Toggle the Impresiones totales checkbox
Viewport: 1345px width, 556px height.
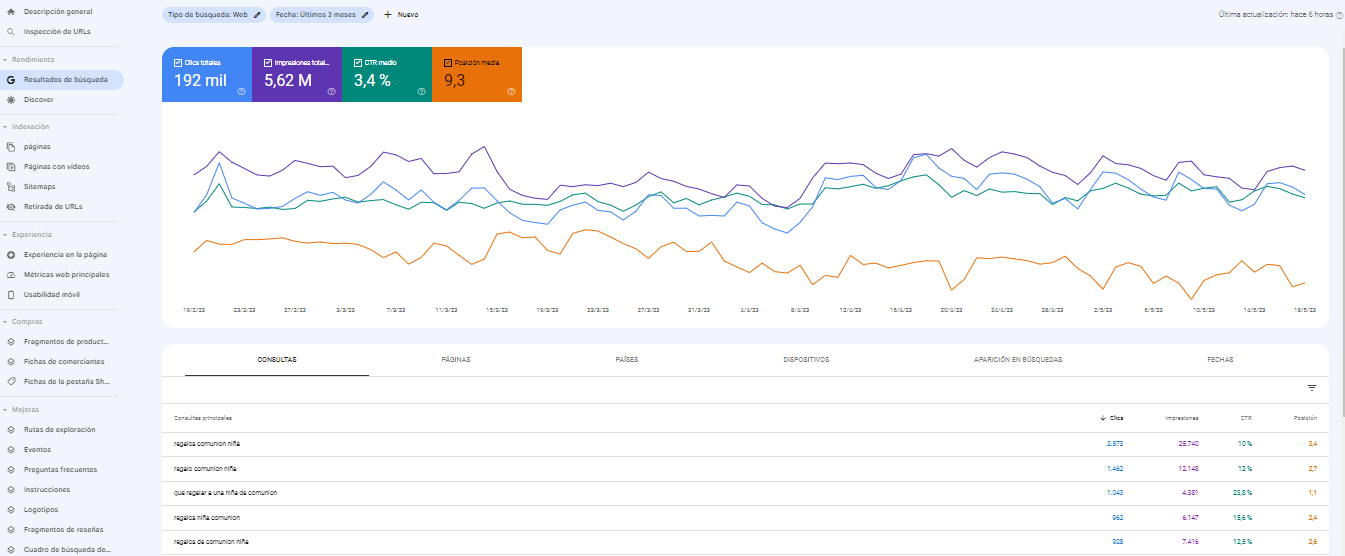click(268, 62)
